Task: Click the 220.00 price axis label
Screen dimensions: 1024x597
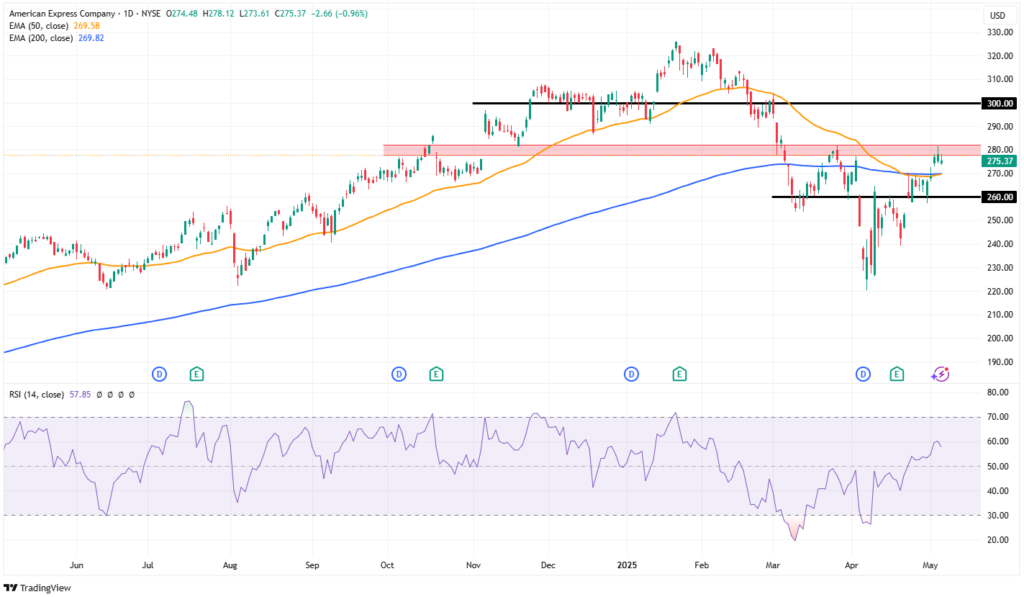Action: click(1000, 291)
